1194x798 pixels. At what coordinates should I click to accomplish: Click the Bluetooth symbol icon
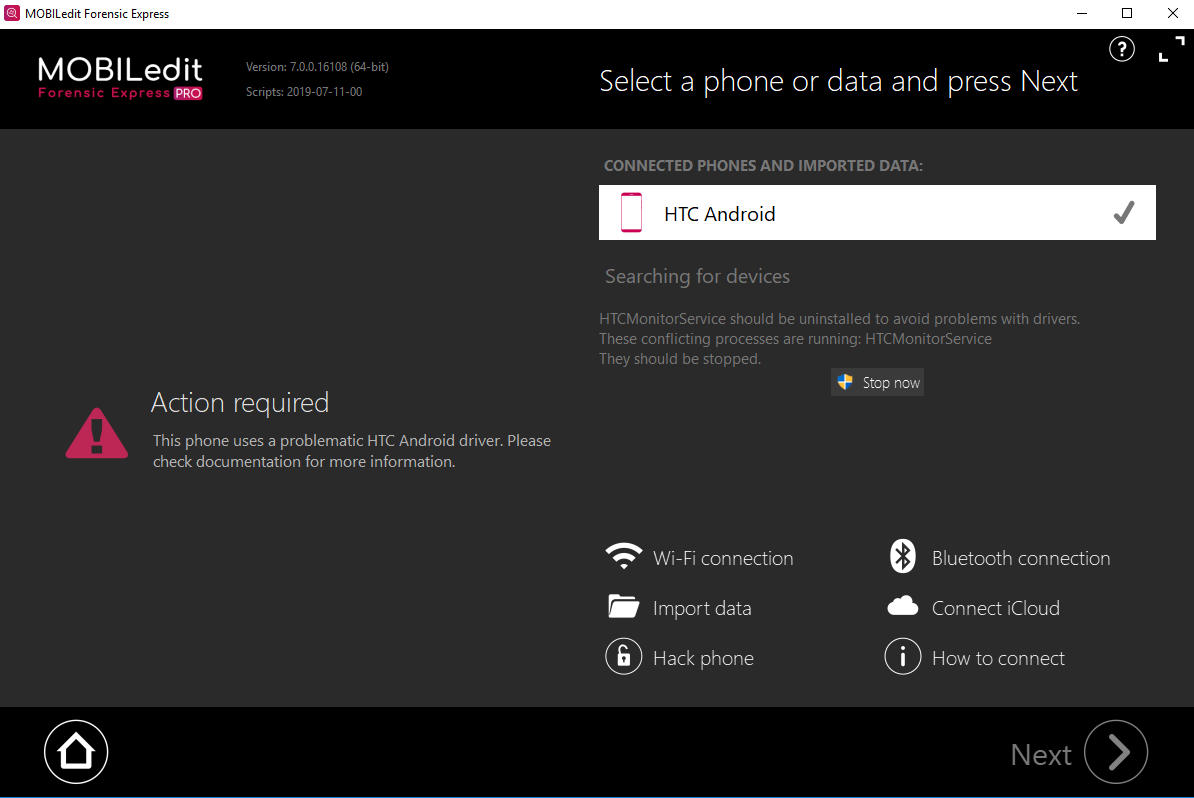902,557
